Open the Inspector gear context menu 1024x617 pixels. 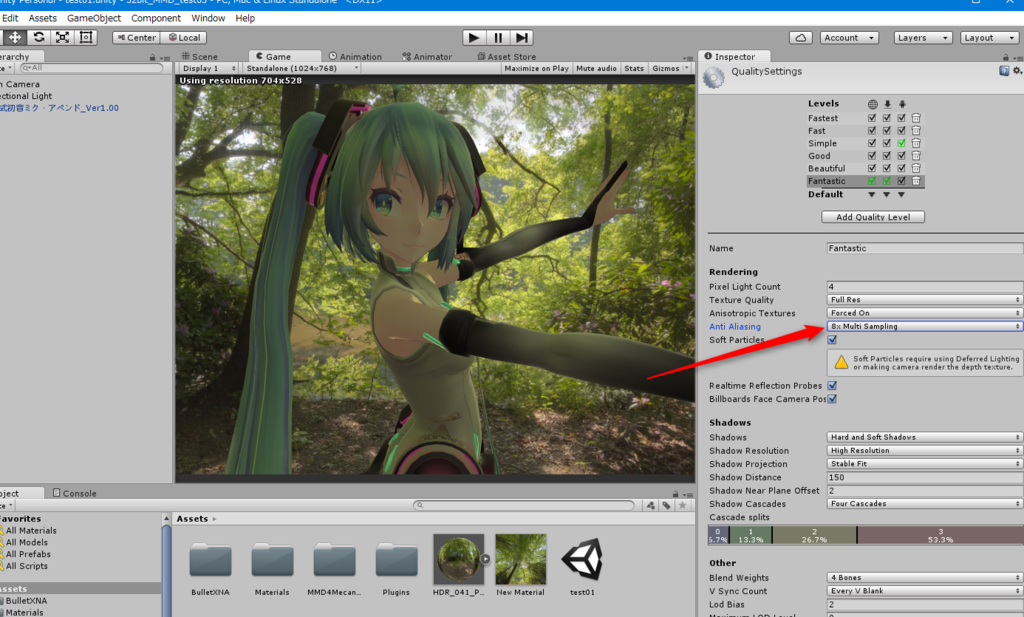point(1017,71)
